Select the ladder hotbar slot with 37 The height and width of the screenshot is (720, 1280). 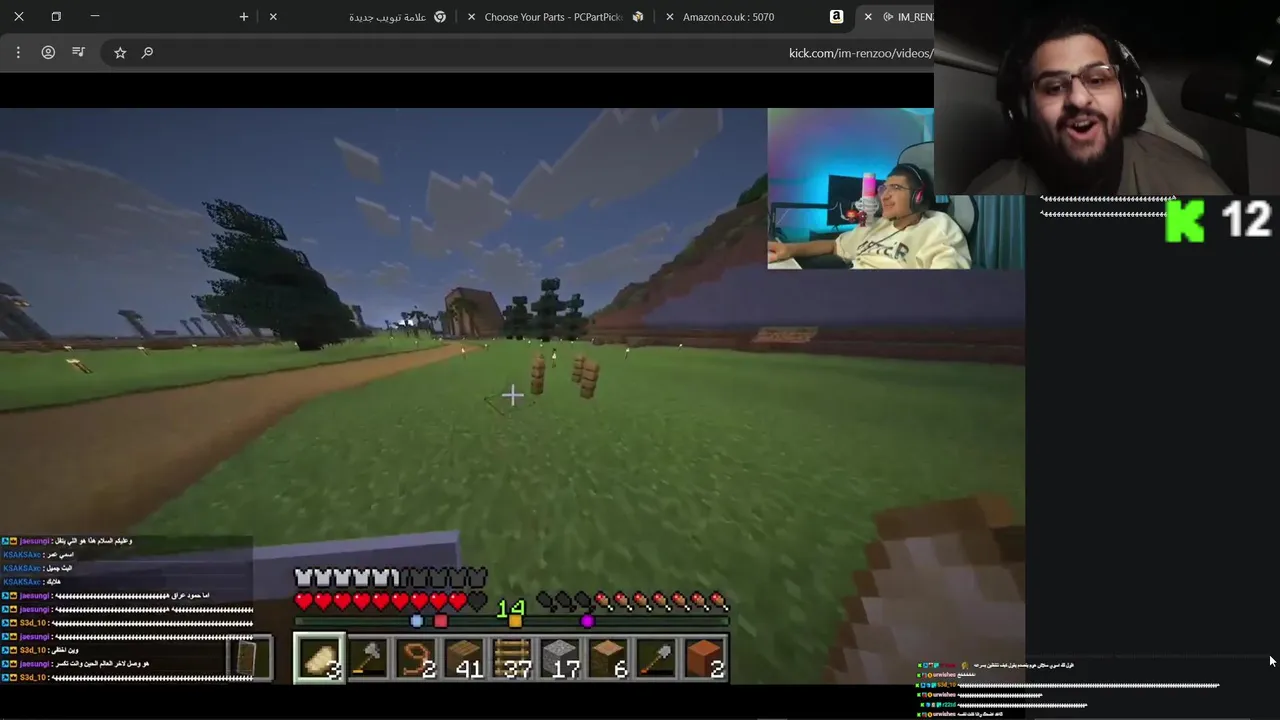click(x=512, y=660)
